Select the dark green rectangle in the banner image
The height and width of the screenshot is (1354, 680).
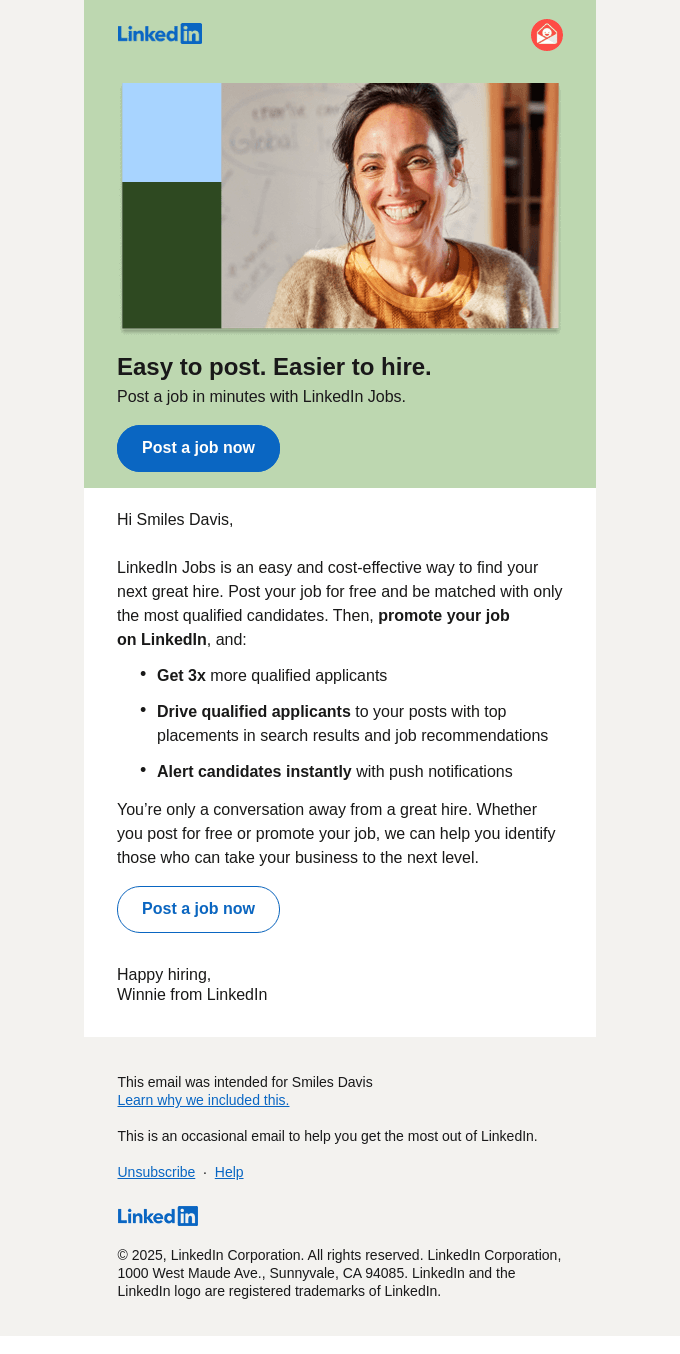coord(170,253)
